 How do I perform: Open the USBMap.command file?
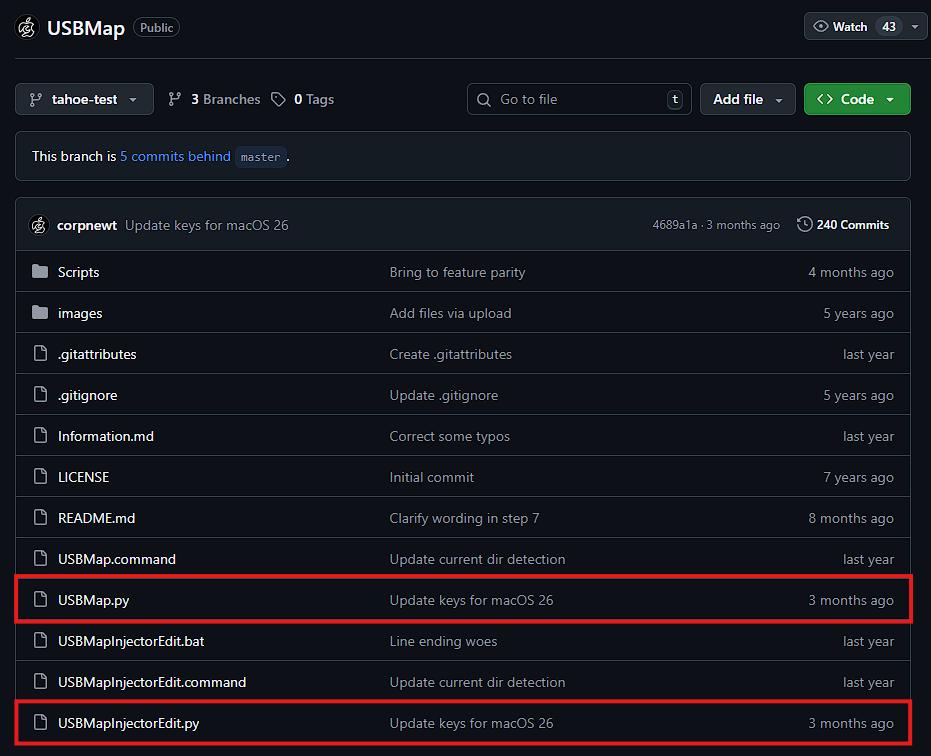pyautogui.click(x=117, y=559)
